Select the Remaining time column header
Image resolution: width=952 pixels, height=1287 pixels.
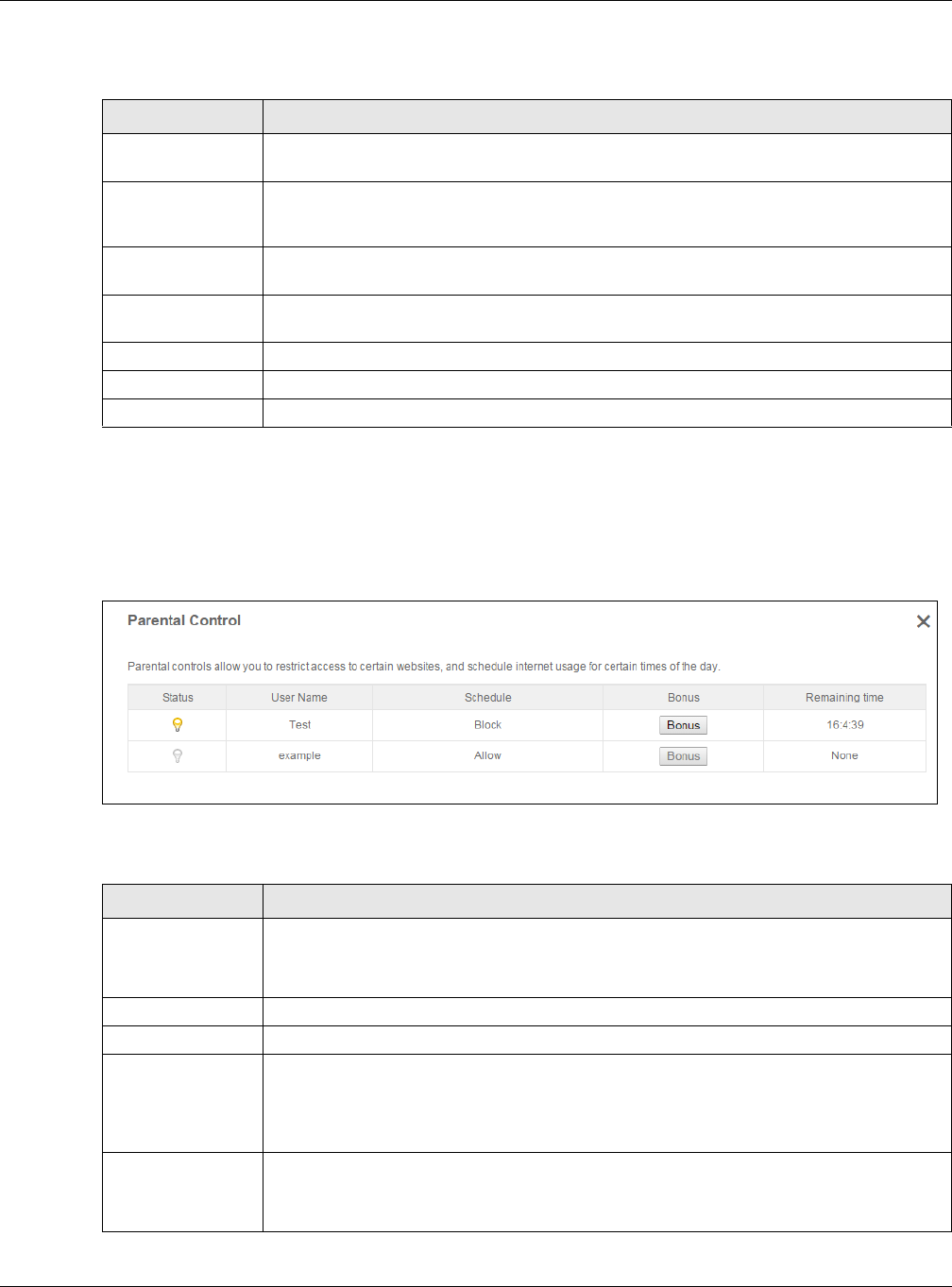point(844,698)
